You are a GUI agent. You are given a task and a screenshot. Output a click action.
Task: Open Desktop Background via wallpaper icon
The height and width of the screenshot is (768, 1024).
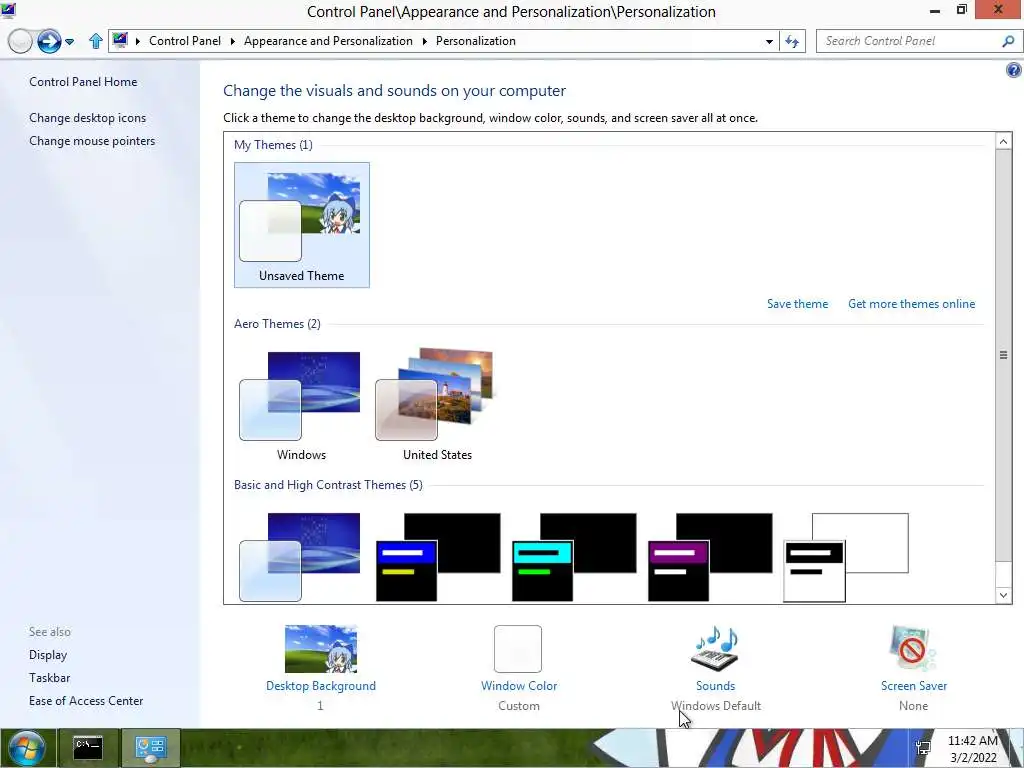coord(321,648)
